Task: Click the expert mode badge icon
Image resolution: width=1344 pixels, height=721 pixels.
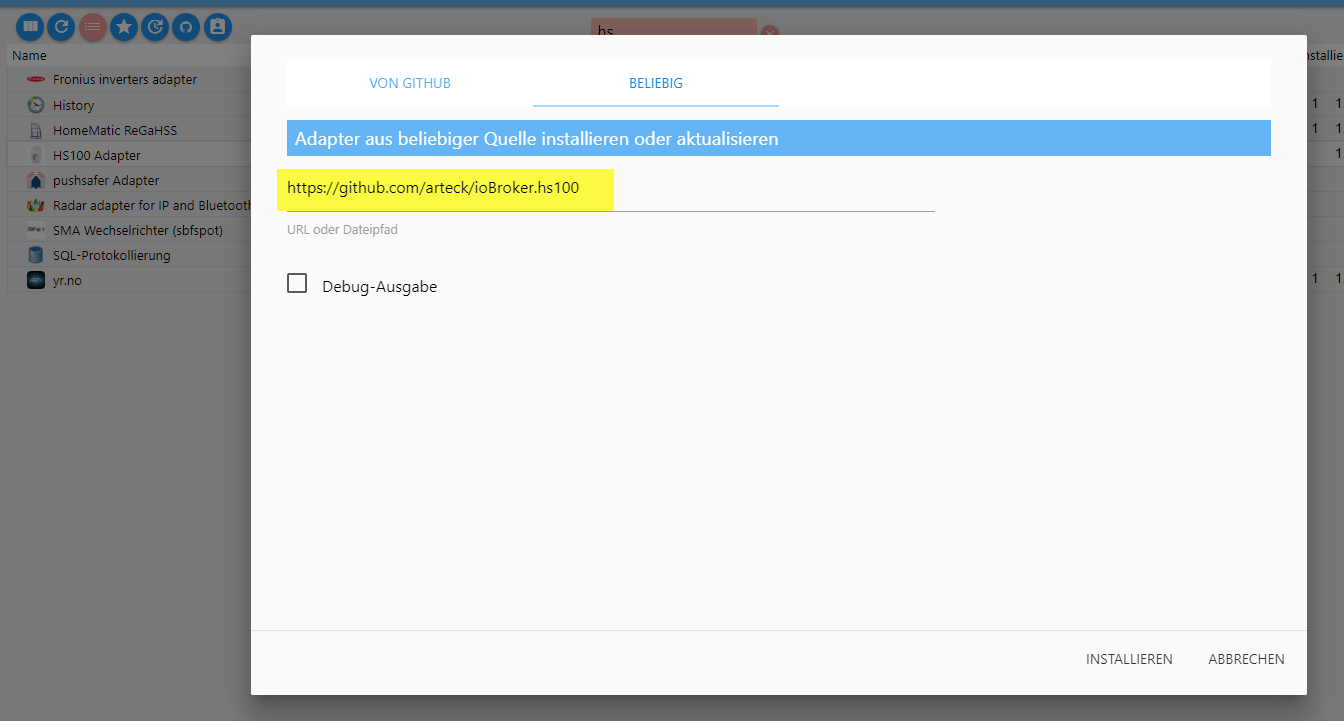Action: coord(218,27)
